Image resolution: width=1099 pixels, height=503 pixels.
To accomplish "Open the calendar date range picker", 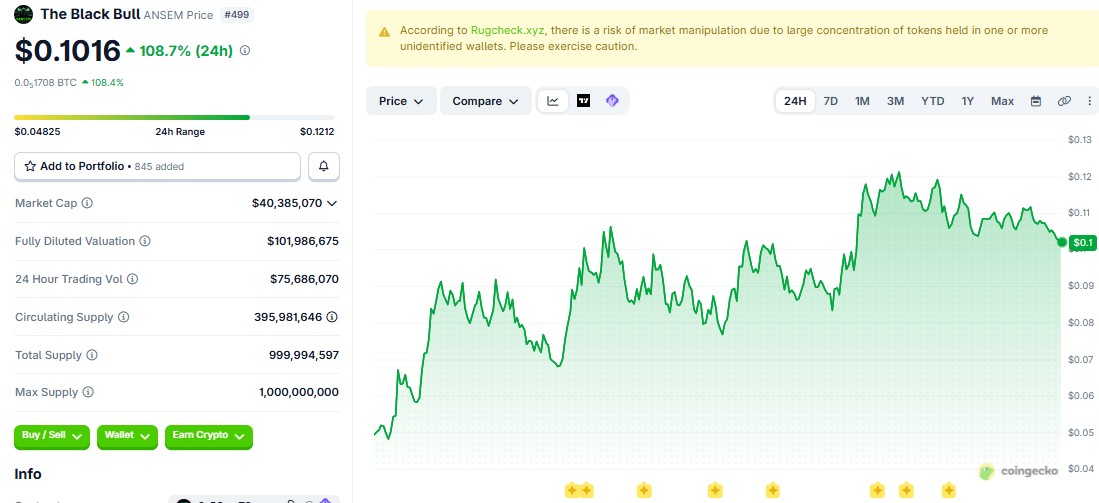I will [1036, 101].
